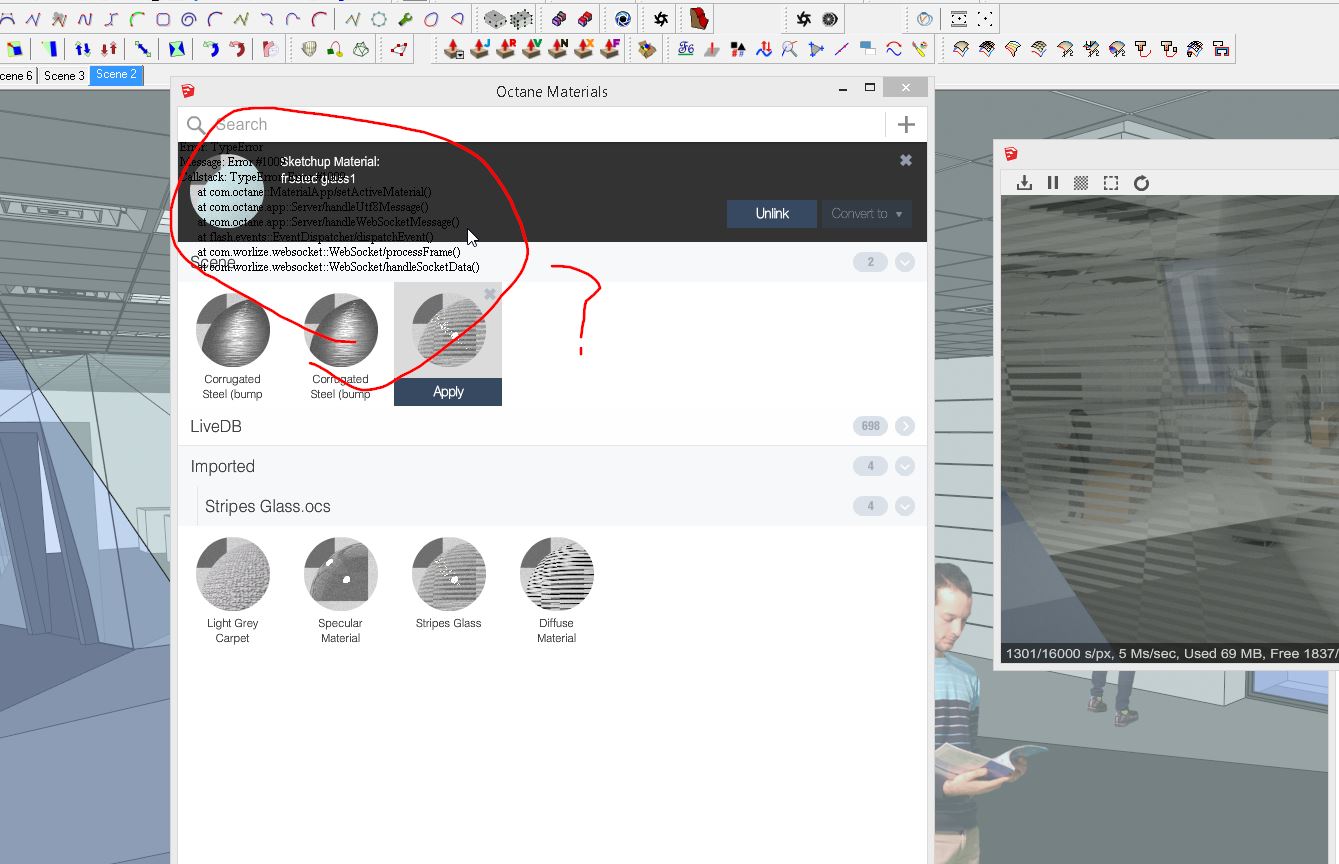The height and width of the screenshot is (864, 1339).
Task: Click the render status text in Octane viewport
Action: point(1171,654)
